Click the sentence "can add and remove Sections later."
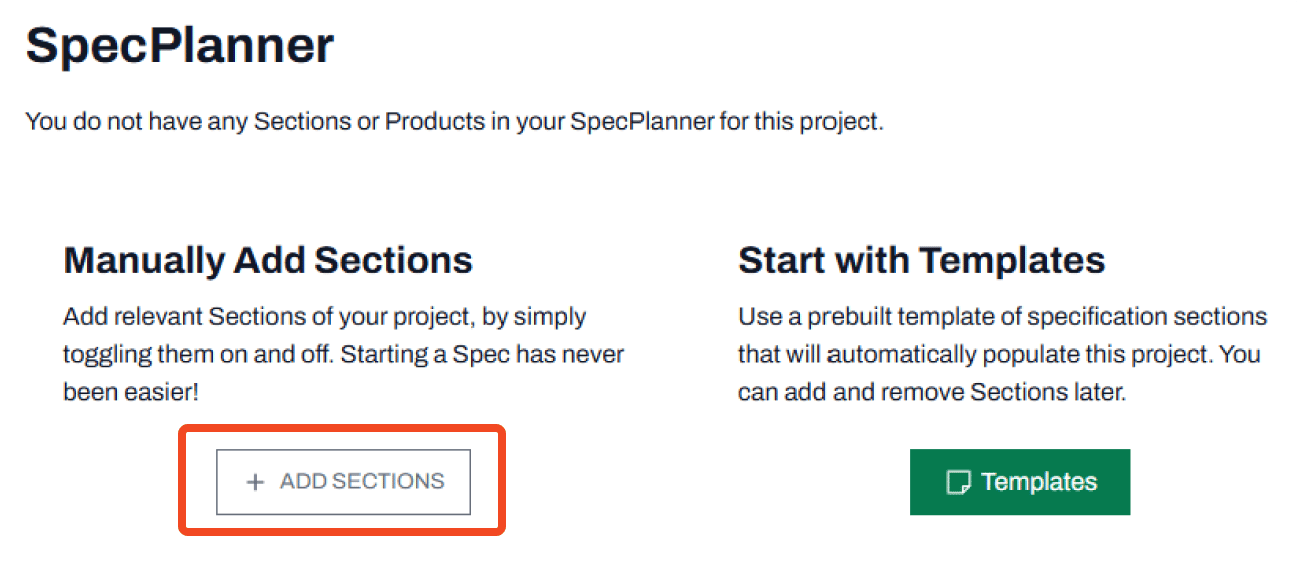Screen dimensions: 1298x574 click(932, 392)
